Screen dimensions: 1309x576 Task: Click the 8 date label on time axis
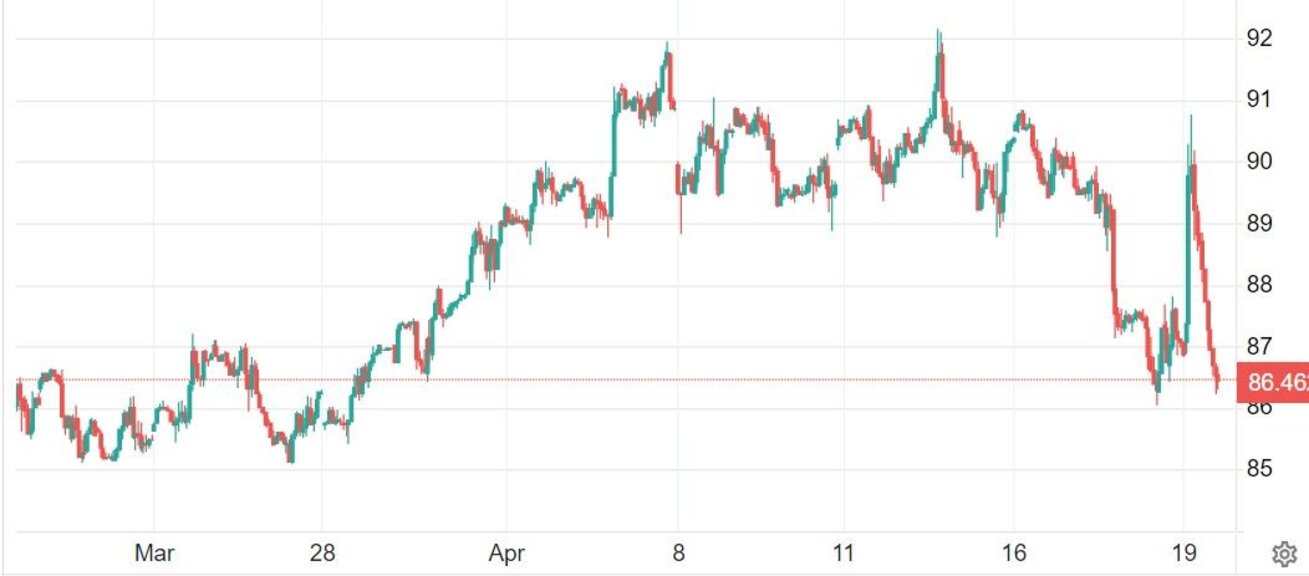pos(678,553)
